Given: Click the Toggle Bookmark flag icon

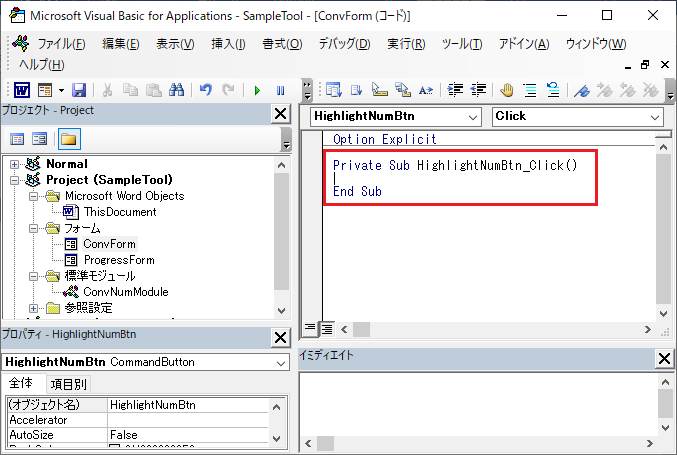Looking at the screenshot, I should [x=582, y=90].
